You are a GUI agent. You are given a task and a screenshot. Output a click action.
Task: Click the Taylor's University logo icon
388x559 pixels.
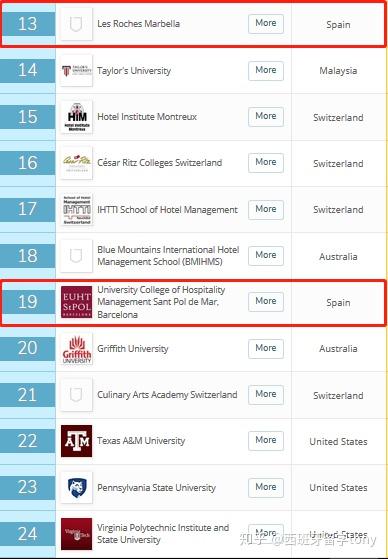76,71
